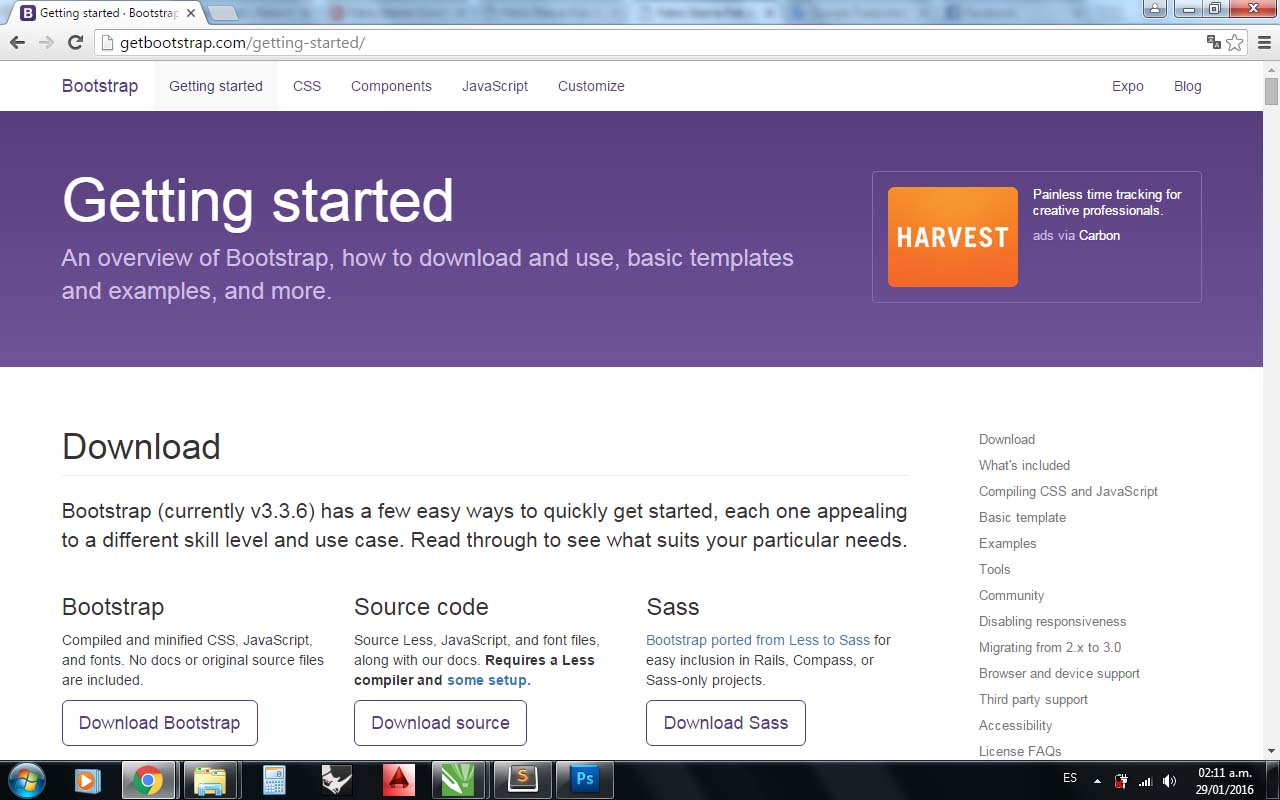Click the Bootstrap brand link in the navbar

click(x=100, y=86)
